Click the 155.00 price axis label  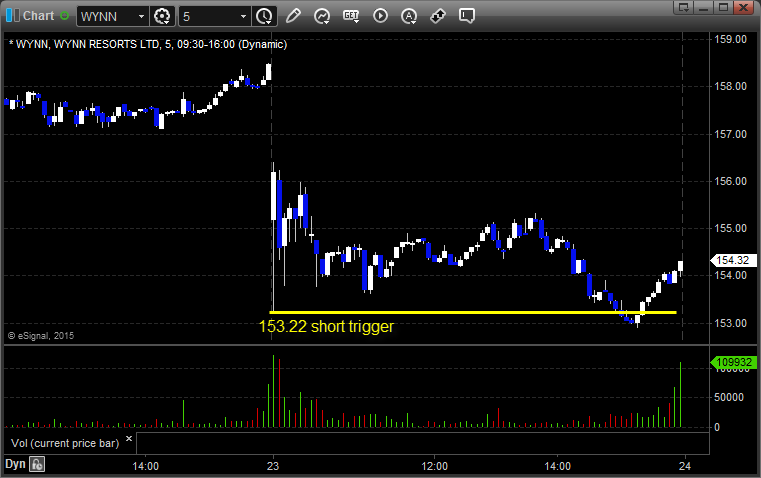[730, 228]
